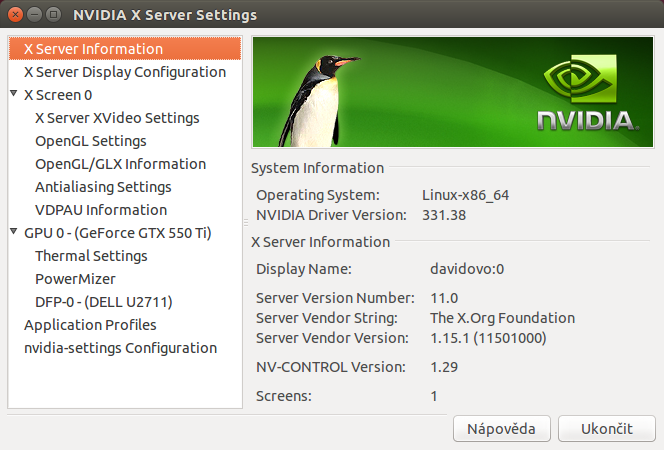
Task: Click the Linux-x86_64 operating system value
Action: 465,195
